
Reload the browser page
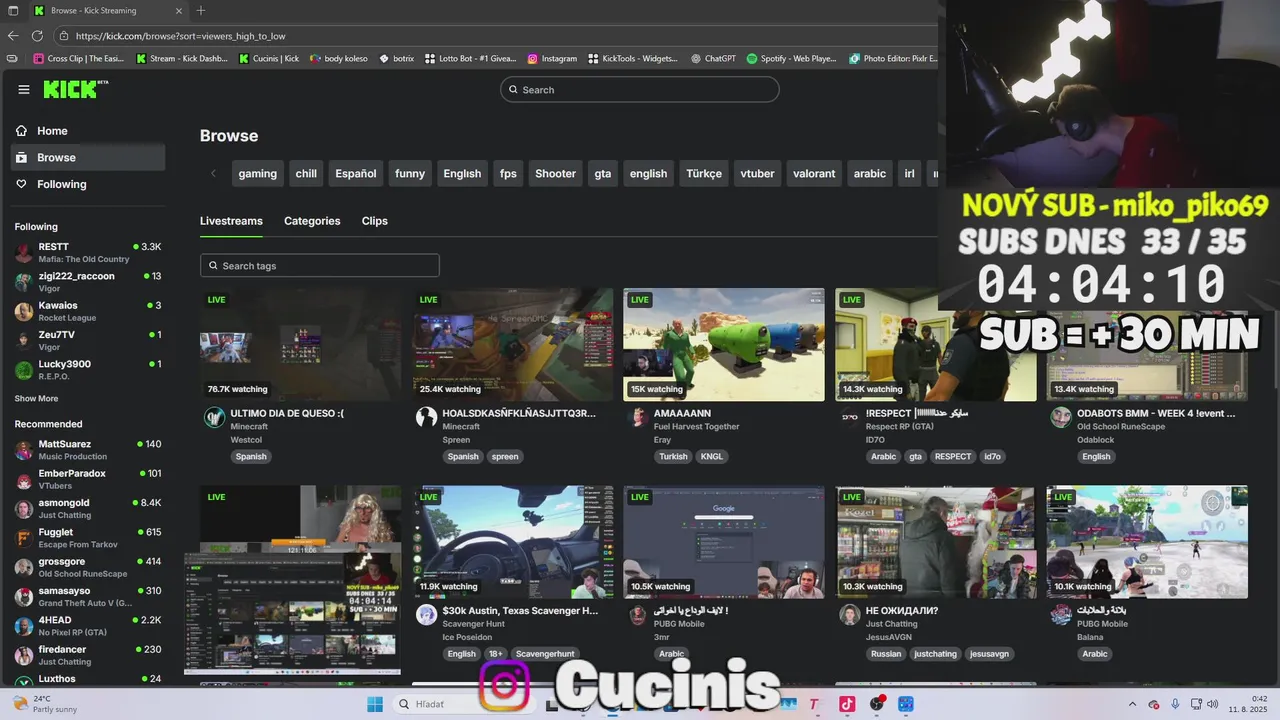click(39, 36)
